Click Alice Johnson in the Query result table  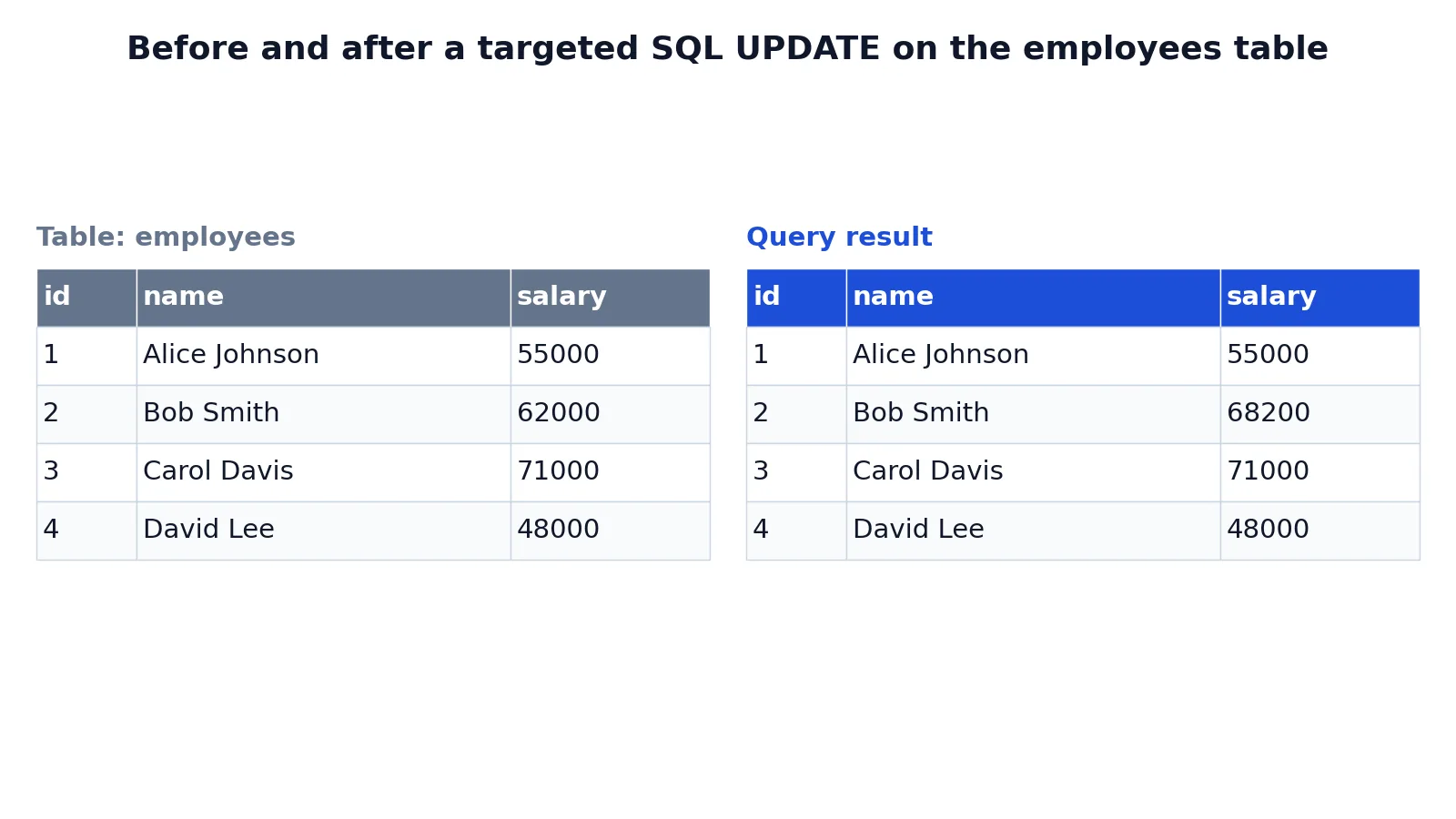1033,356
